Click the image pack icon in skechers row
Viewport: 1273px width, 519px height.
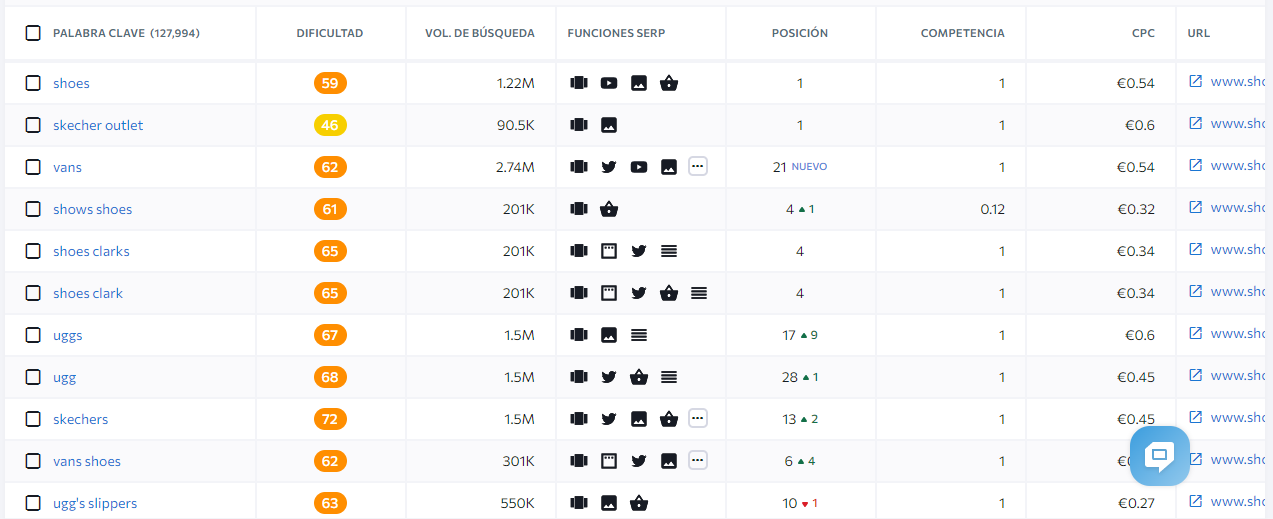[639, 419]
